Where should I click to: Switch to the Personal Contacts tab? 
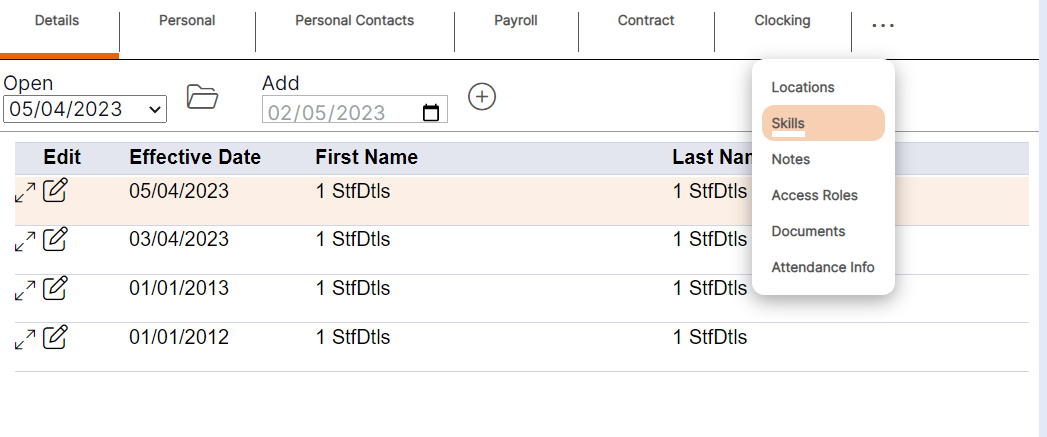coord(354,21)
